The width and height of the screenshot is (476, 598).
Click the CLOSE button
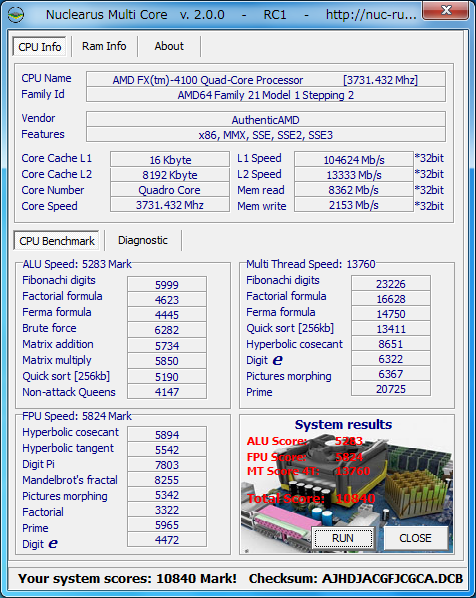pos(415,538)
